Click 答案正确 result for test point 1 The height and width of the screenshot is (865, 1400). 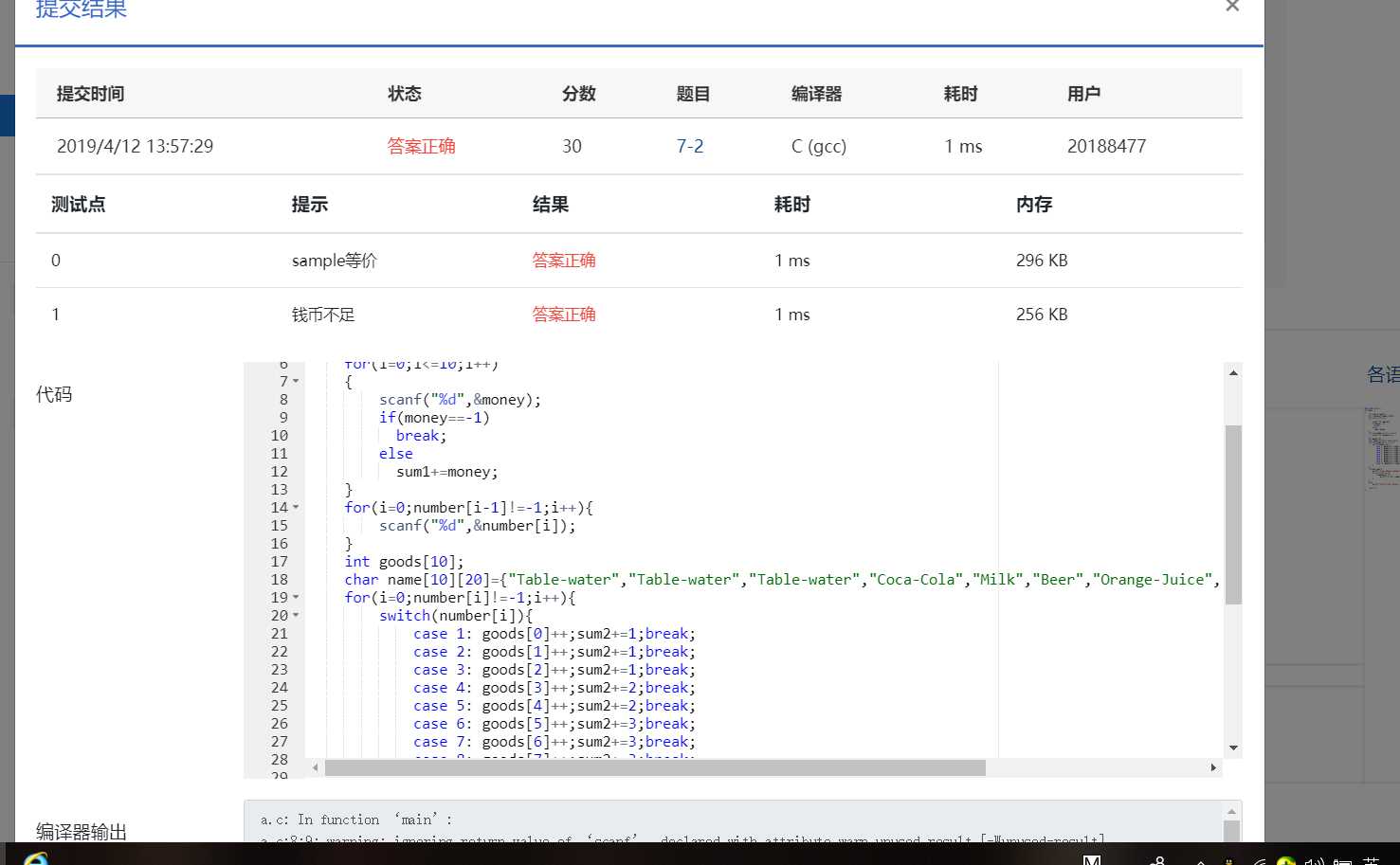pos(564,315)
